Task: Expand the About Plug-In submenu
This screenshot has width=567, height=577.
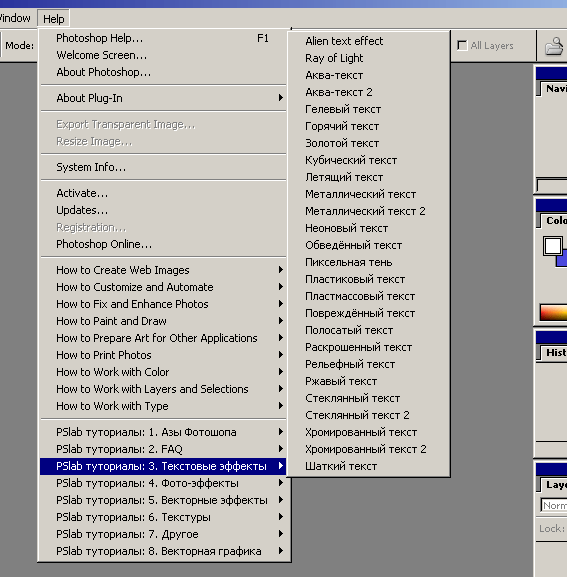Action: 163,98
